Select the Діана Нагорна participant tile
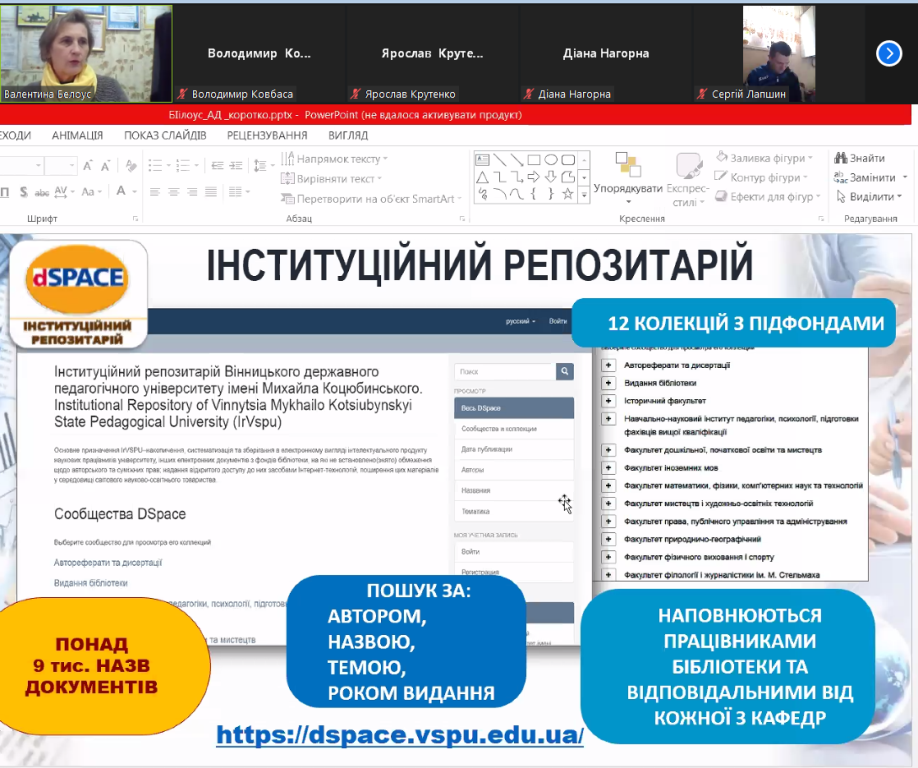 pyautogui.click(x=606, y=53)
